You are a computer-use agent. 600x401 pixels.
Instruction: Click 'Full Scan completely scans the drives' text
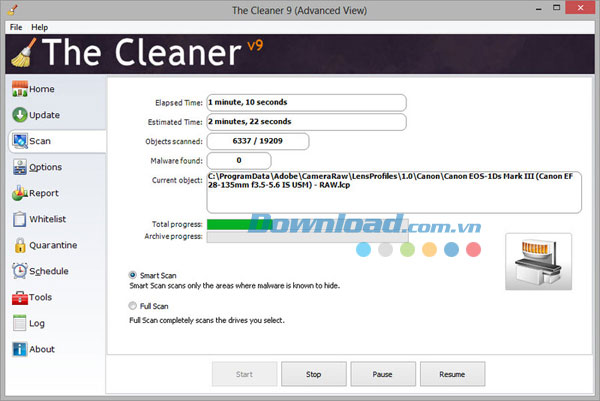click(207, 320)
